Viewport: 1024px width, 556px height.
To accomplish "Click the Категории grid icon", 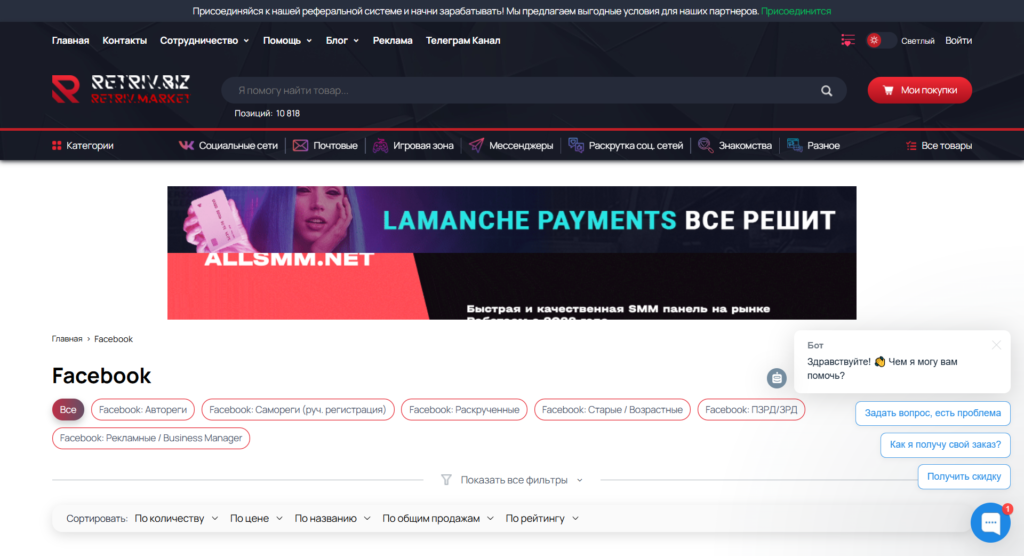I will pos(57,146).
